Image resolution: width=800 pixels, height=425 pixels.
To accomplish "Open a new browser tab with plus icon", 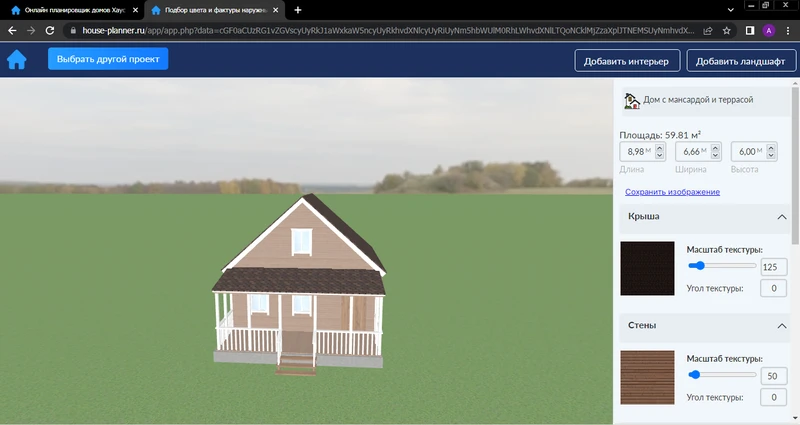I will 297,10.
